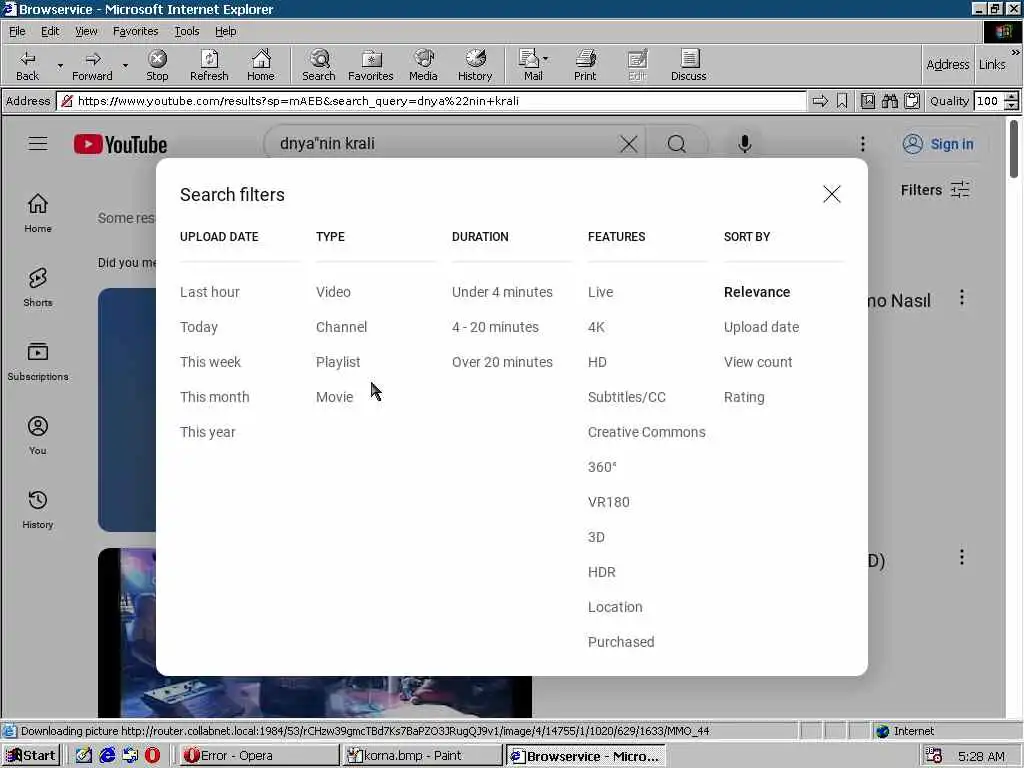
Task: Filter type to Playlist
Action: point(338,362)
